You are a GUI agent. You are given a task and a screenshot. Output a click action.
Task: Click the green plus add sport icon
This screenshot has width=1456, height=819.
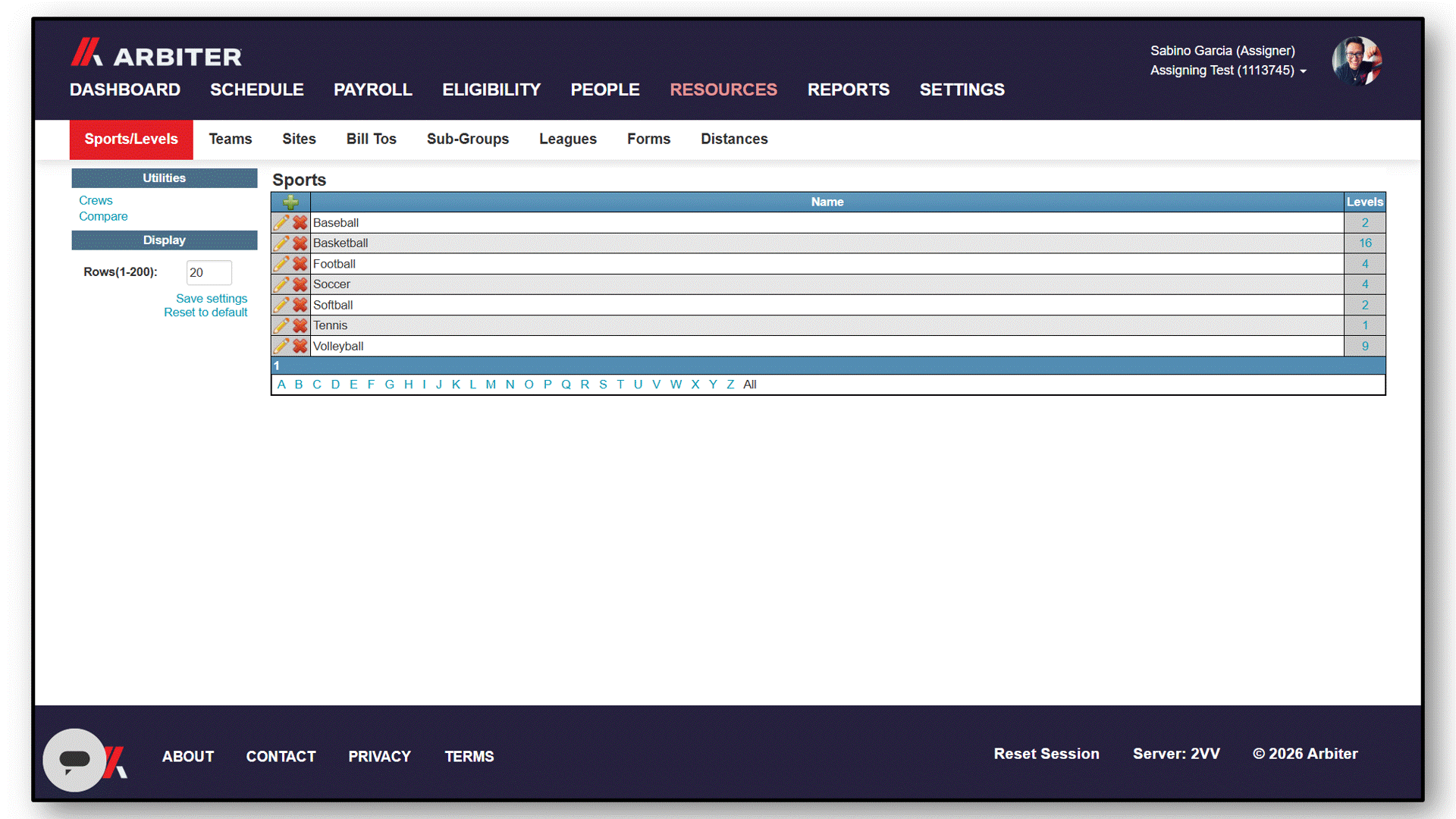(290, 202)
